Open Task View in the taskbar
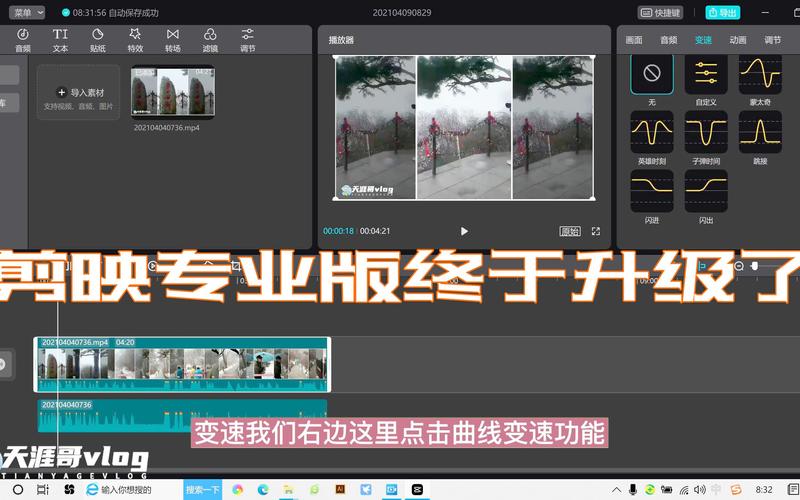Image resolution: width=800 pixels, height=500 pixels. pyautogui.click(x=43, y=490)
